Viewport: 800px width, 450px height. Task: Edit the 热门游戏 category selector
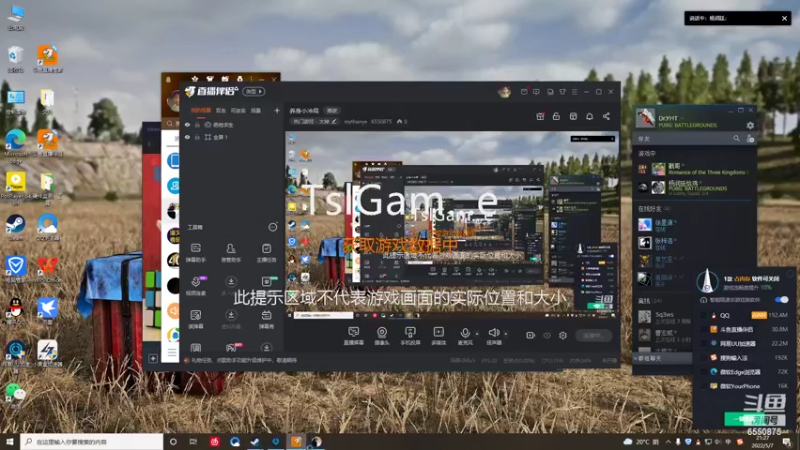315,121
